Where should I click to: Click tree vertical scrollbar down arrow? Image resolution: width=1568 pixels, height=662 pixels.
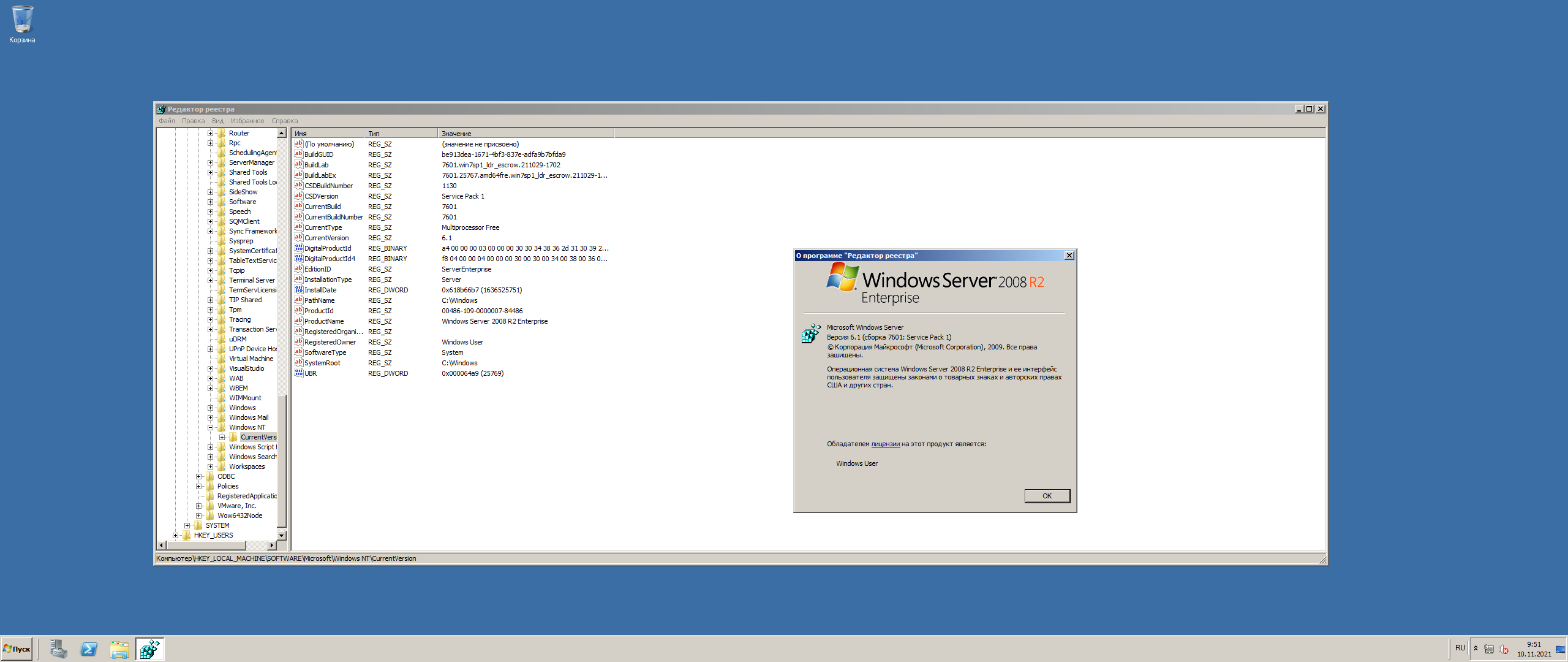pos(282,535)
